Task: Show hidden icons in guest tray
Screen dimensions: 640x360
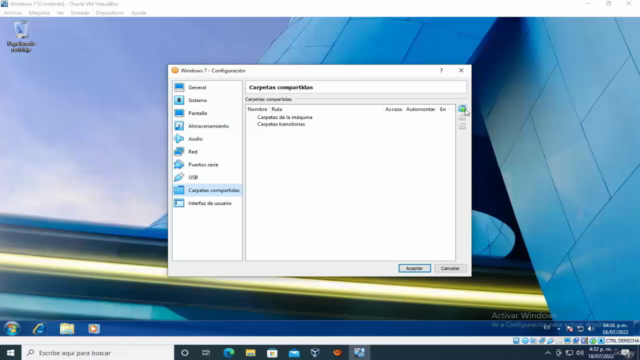Action: click(559, 329)
